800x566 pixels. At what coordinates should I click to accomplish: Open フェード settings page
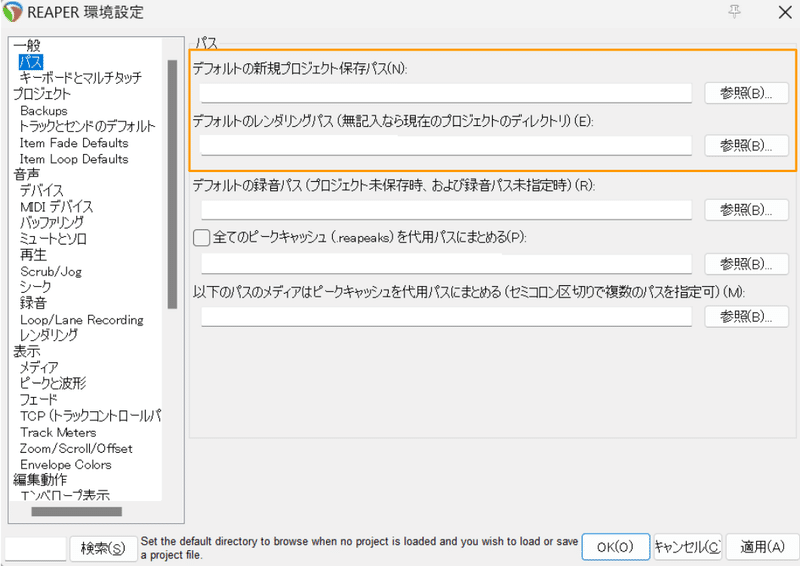(38, 400)
